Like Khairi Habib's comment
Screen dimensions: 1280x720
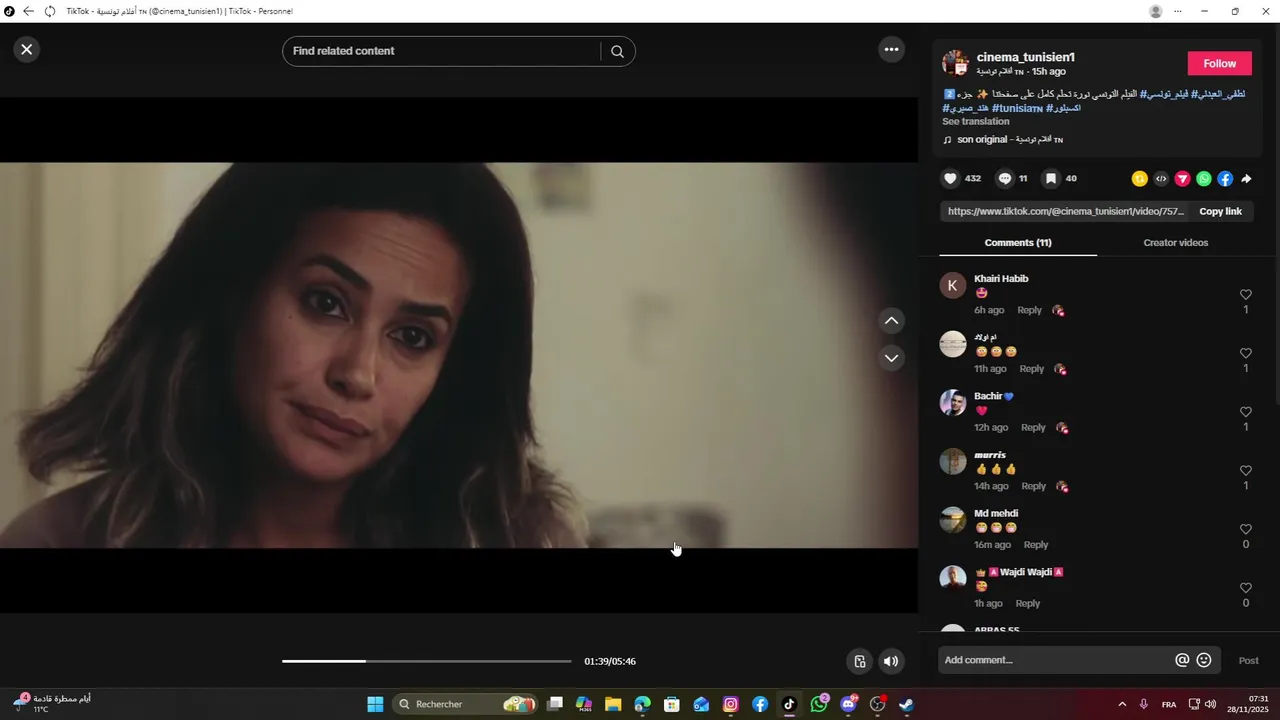1245,295
